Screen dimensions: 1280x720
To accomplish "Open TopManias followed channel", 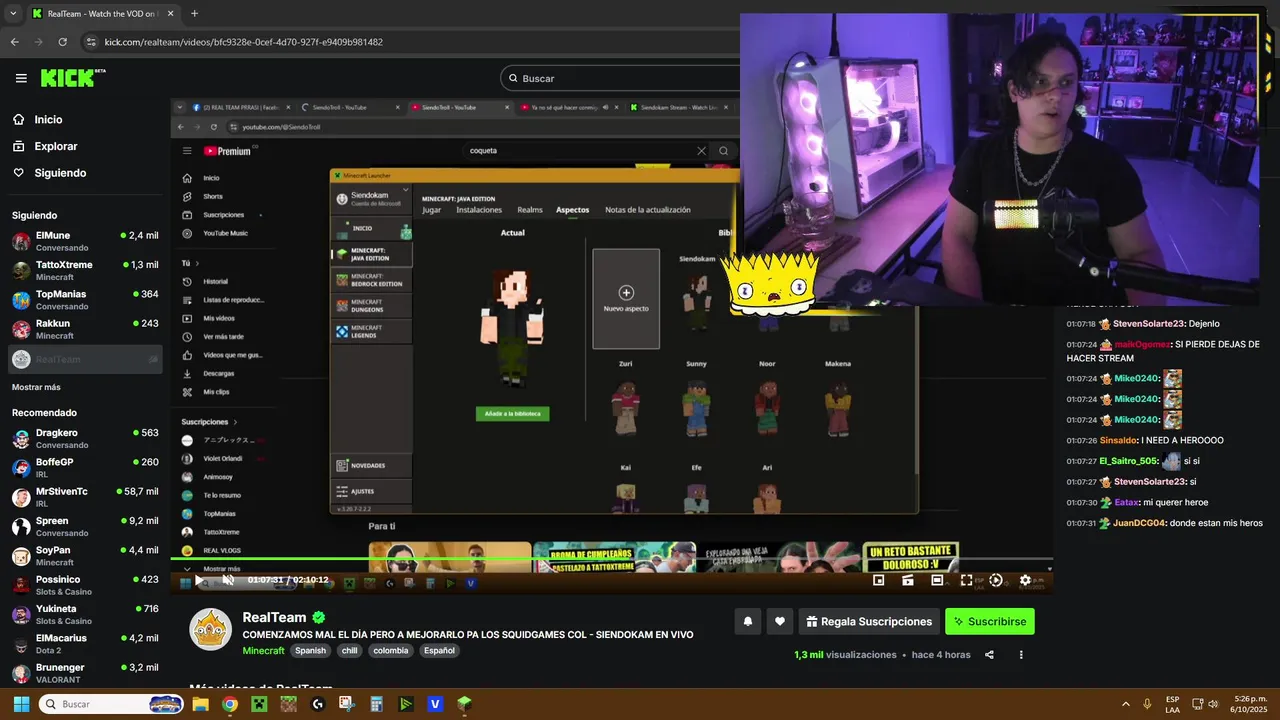I will tap(85, 300).
